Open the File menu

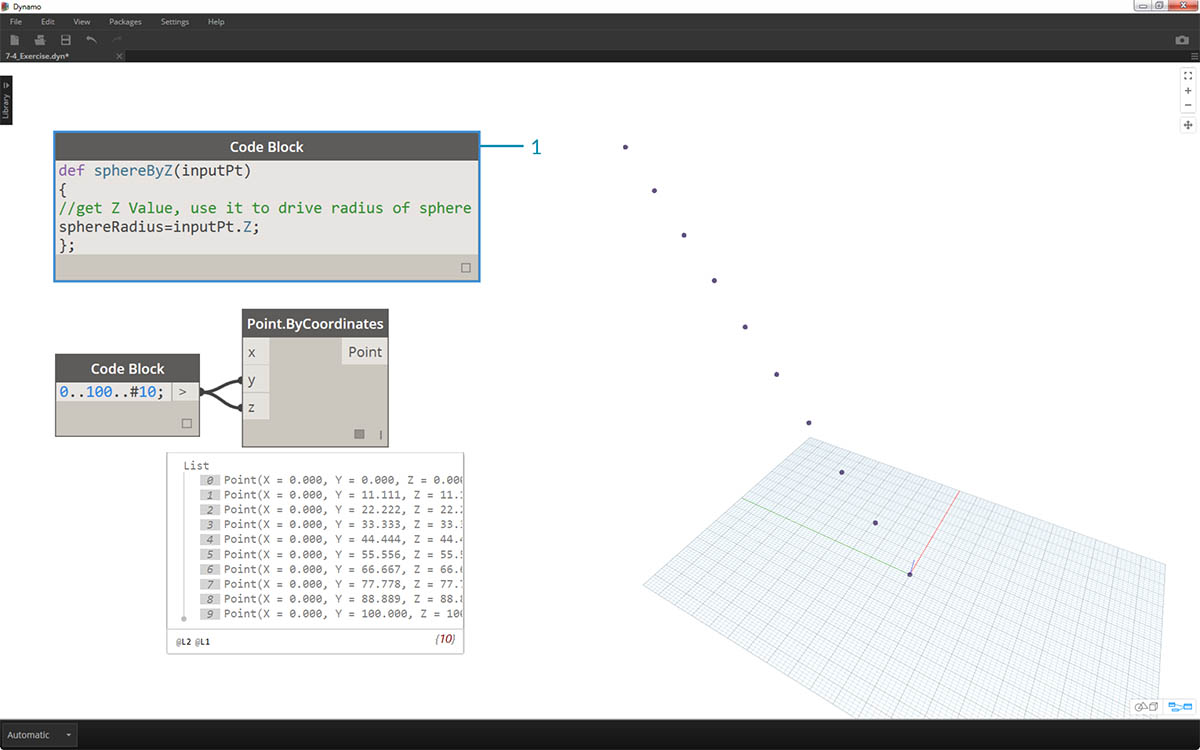pyautogui.click(x=15, y=21)
